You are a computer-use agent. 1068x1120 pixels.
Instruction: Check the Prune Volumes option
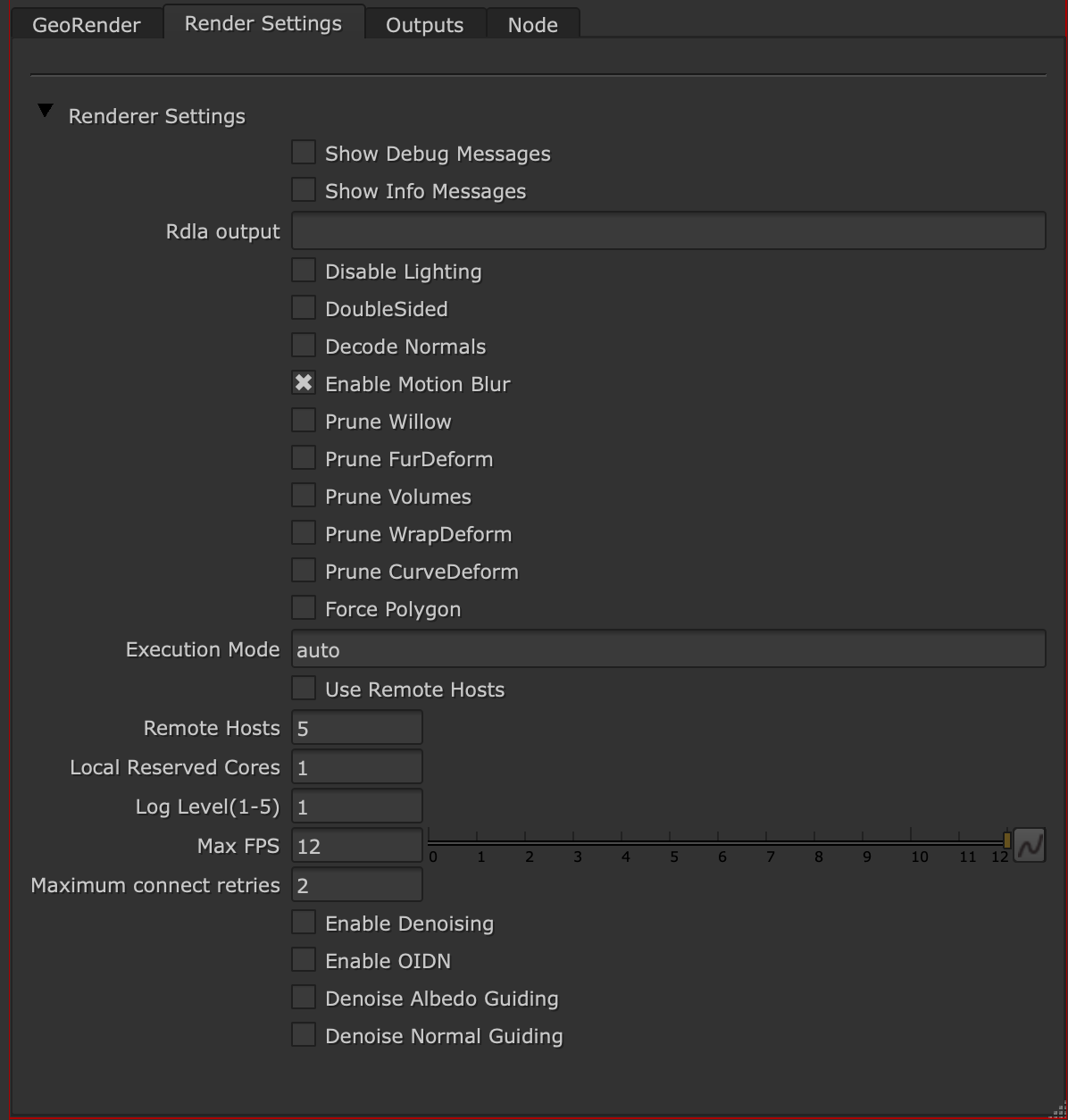coord(304,496)
